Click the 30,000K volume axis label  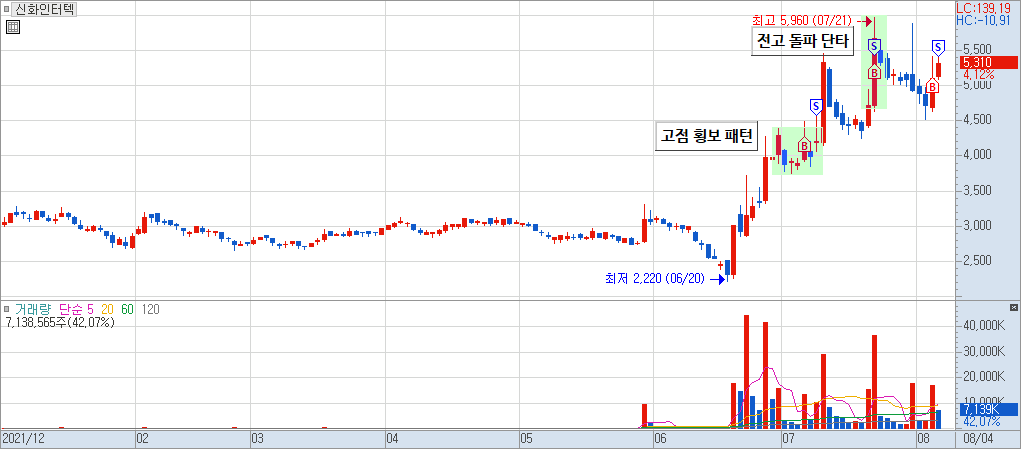coord(983,351)
